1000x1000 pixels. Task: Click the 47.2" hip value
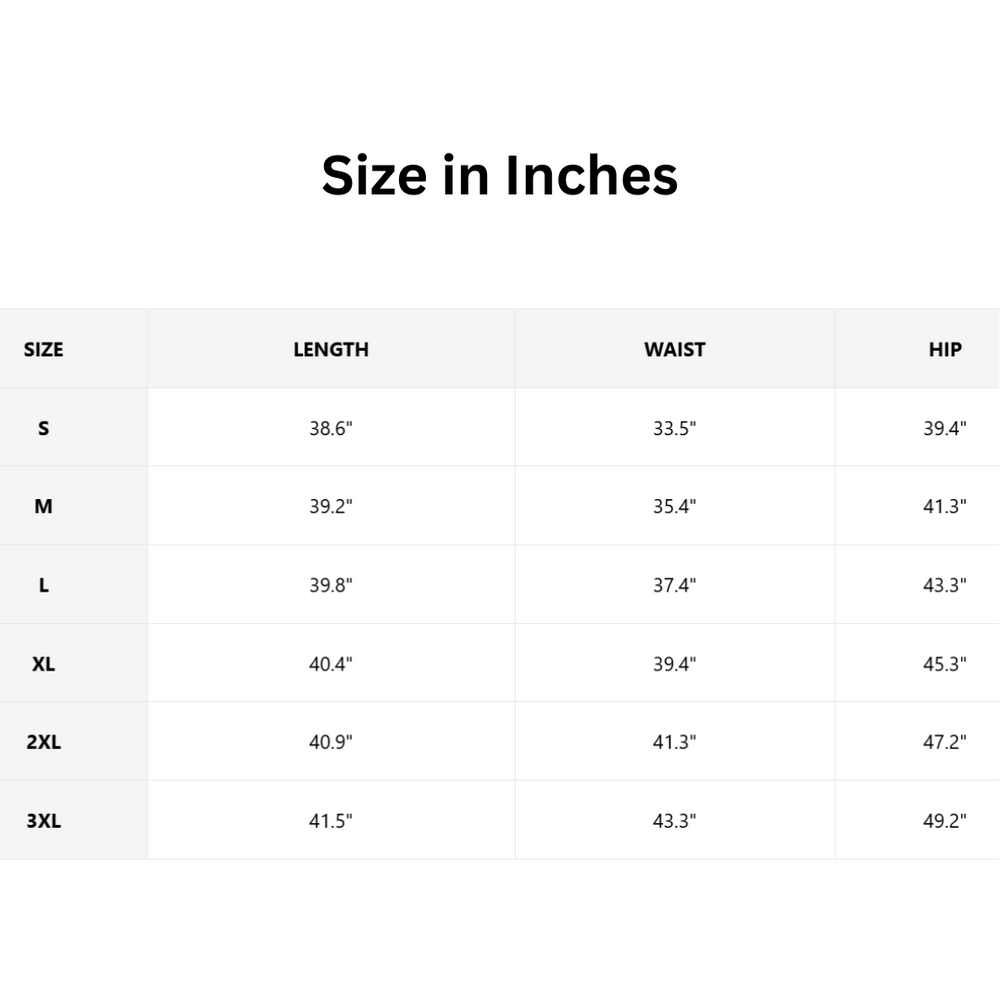pyautogui.click(x=944, y=742)
